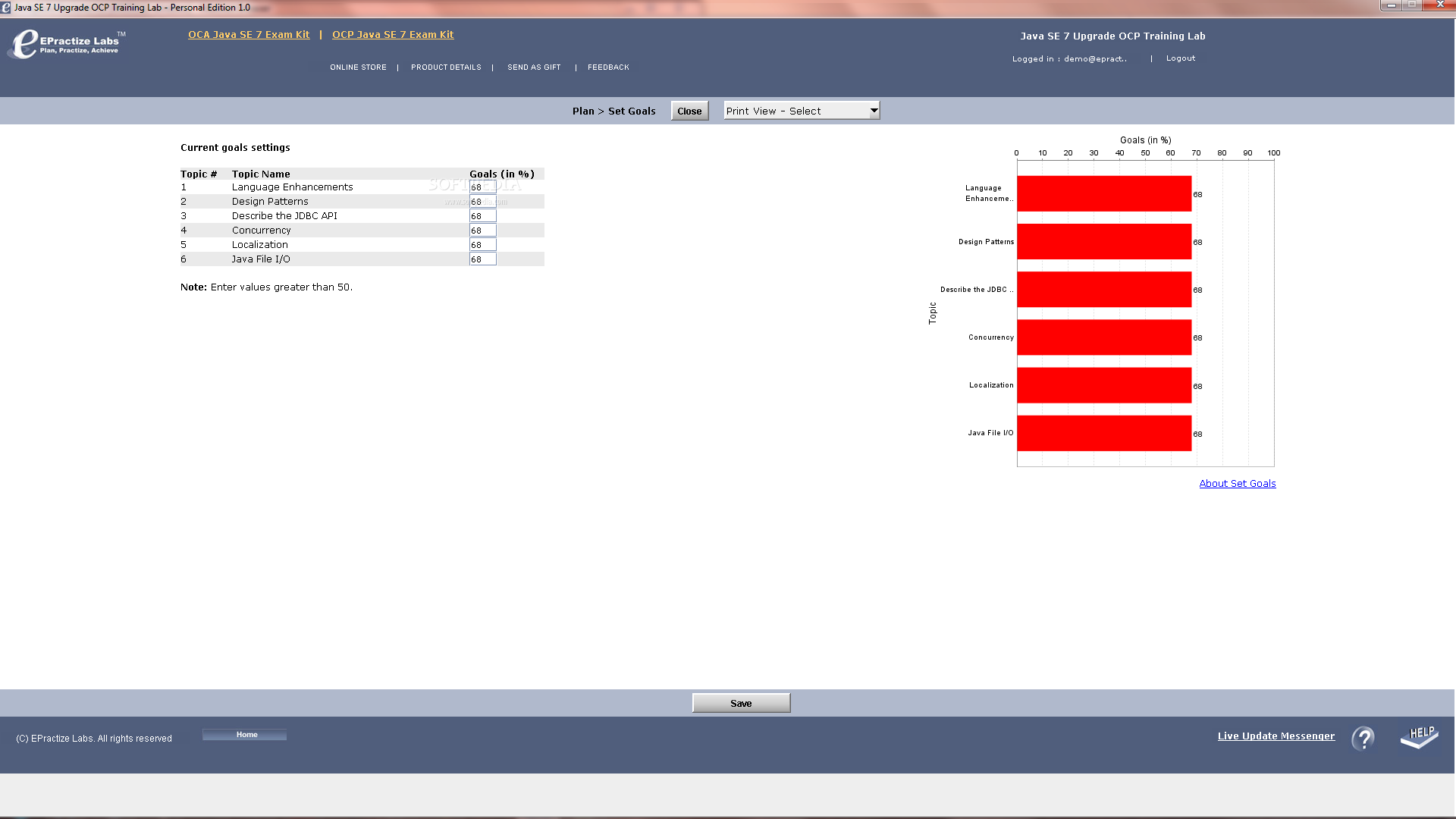Open FEEDBACK menu item

point(608,67)
